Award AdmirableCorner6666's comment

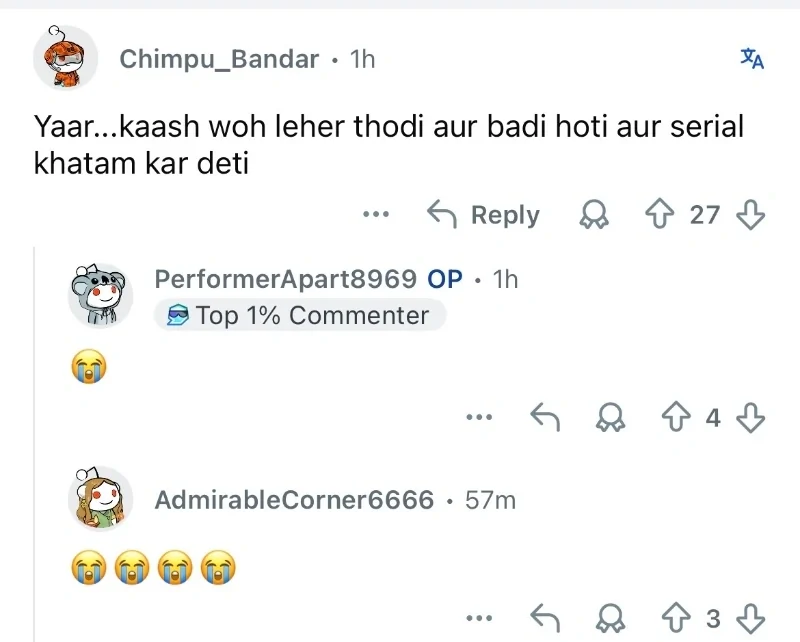click(x=611, y=619)
